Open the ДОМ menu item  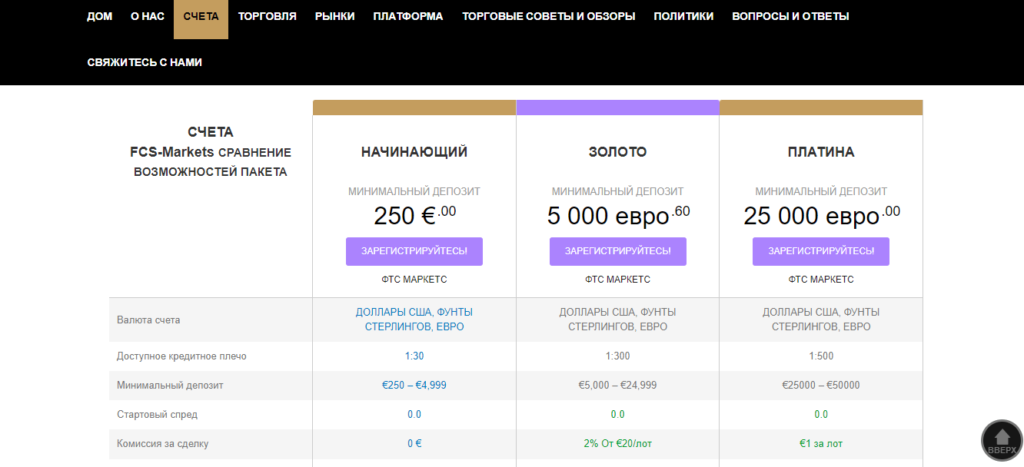click(x=100, y=16)
